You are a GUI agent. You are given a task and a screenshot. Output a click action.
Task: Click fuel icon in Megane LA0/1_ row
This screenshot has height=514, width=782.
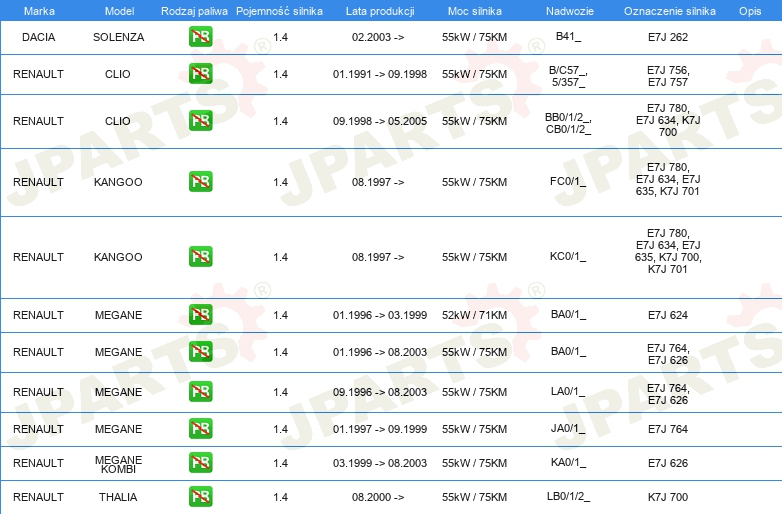pos(200,392)
